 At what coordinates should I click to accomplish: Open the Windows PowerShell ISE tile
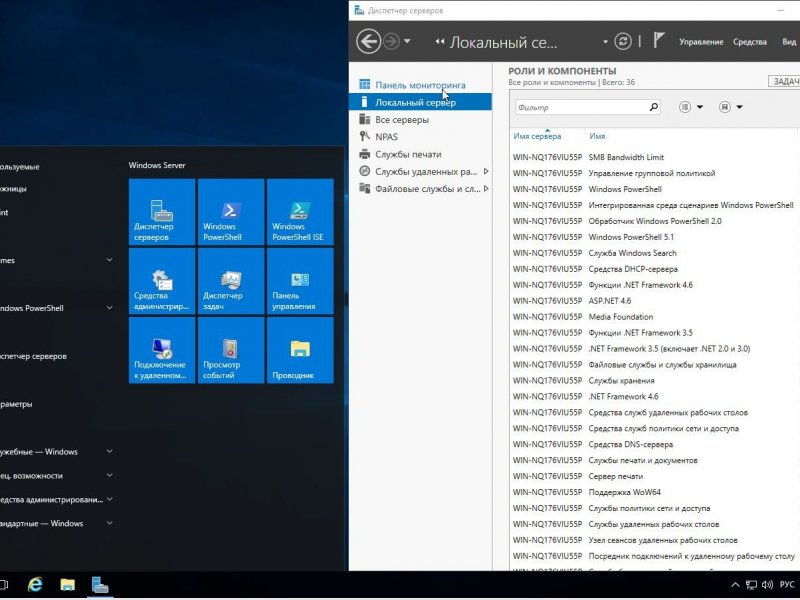pos(300,212)
